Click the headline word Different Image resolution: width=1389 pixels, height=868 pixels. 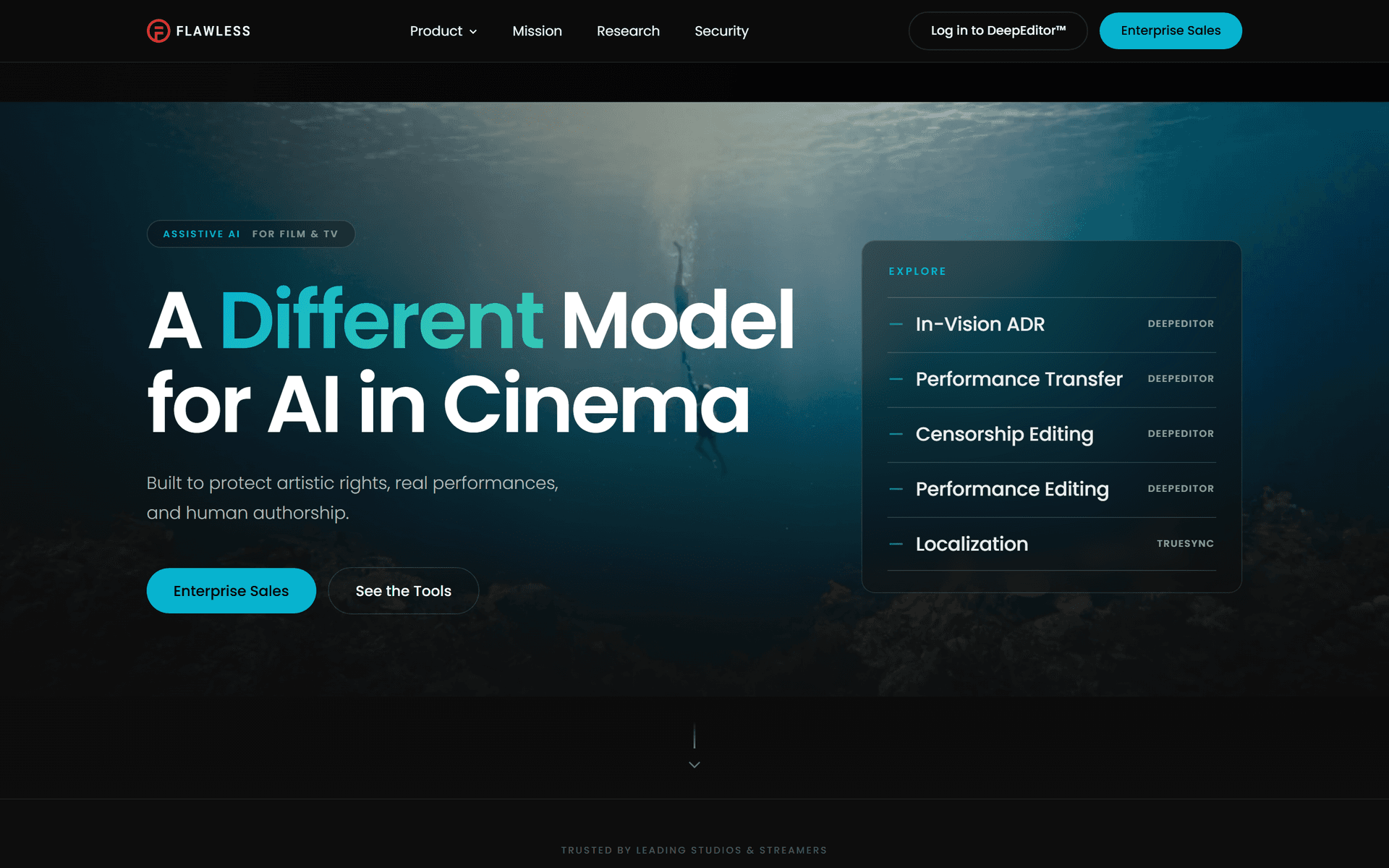[381, 320]
